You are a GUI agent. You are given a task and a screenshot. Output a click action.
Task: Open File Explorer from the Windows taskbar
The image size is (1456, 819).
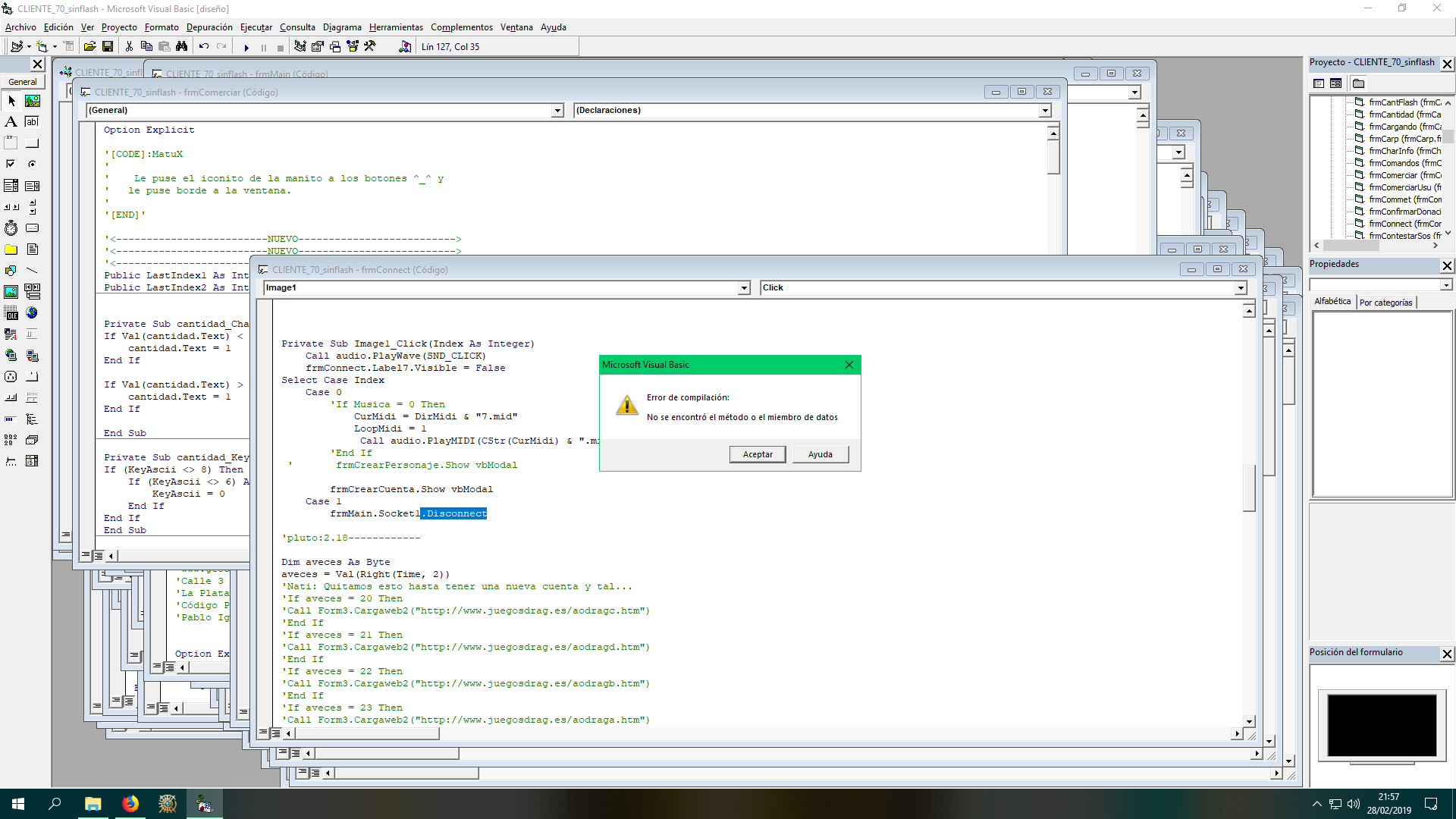(x=93, y=804)
